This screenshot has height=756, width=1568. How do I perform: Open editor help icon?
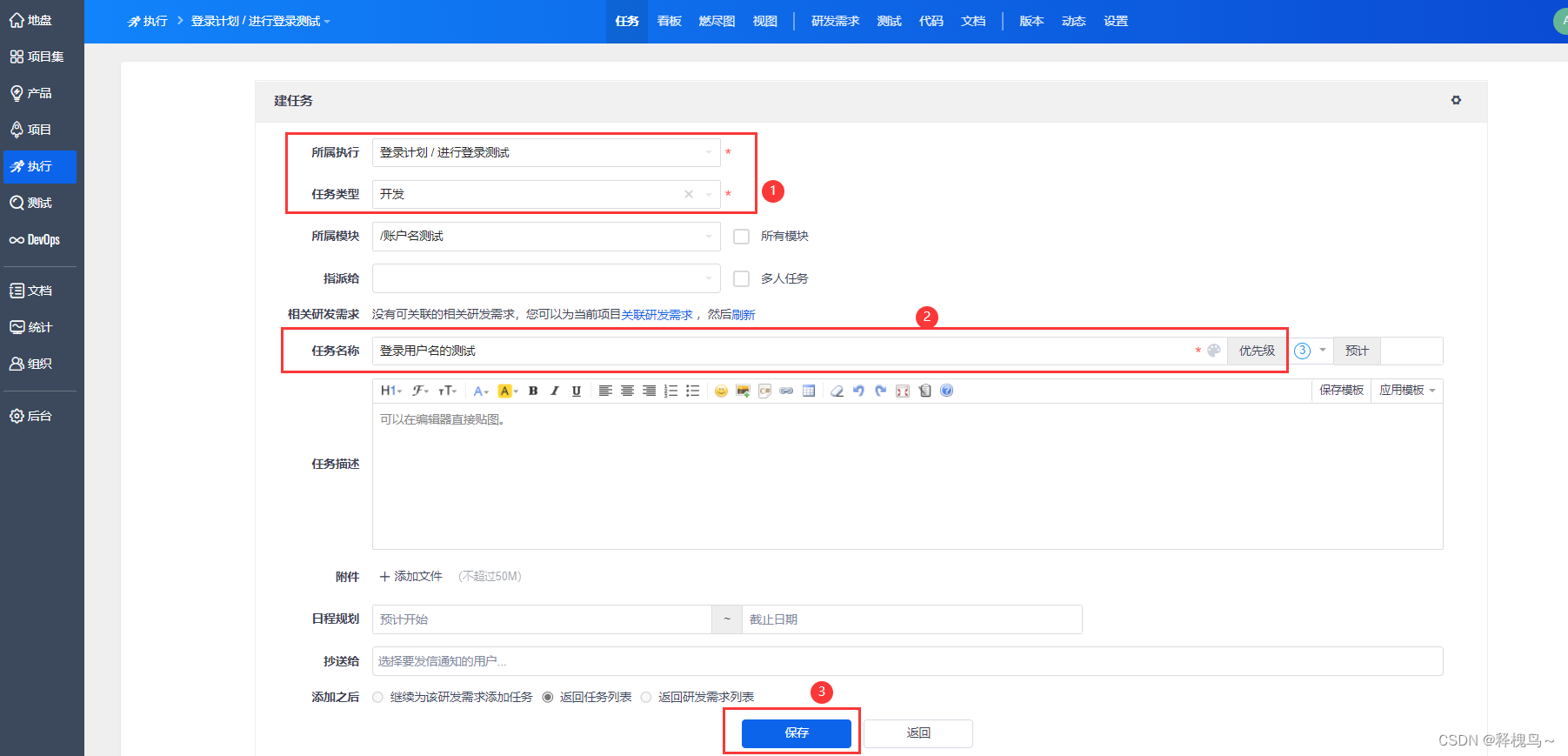pyautogui.click(x=947, y=391)
